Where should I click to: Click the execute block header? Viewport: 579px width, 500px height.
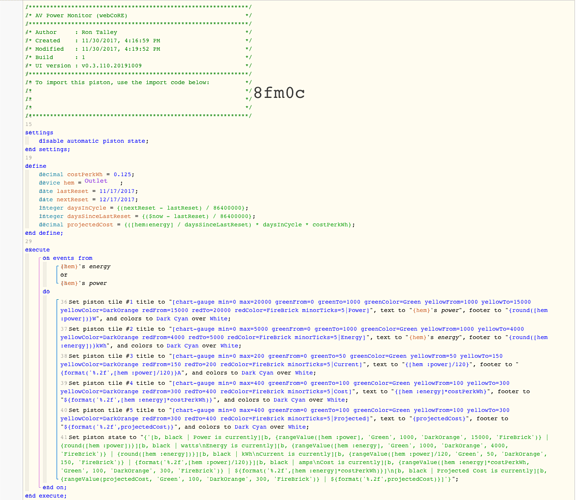coord(37,250)
